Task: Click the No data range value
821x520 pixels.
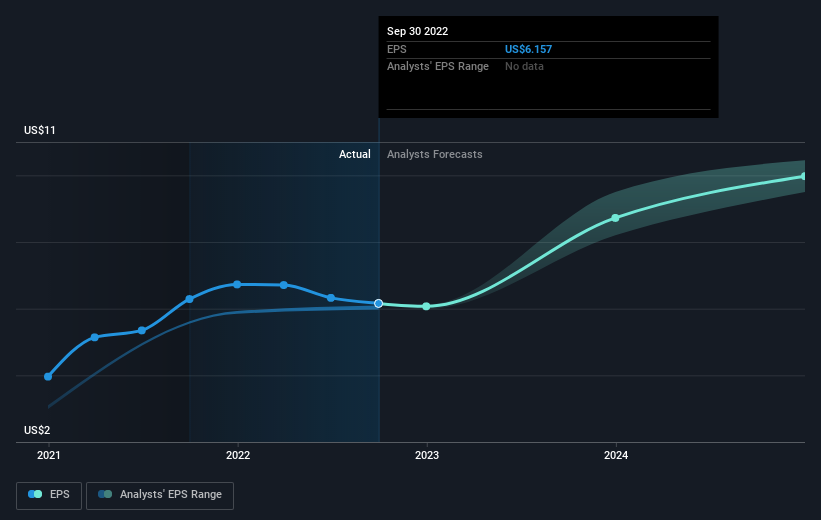Action: click(x=524, y=67)
